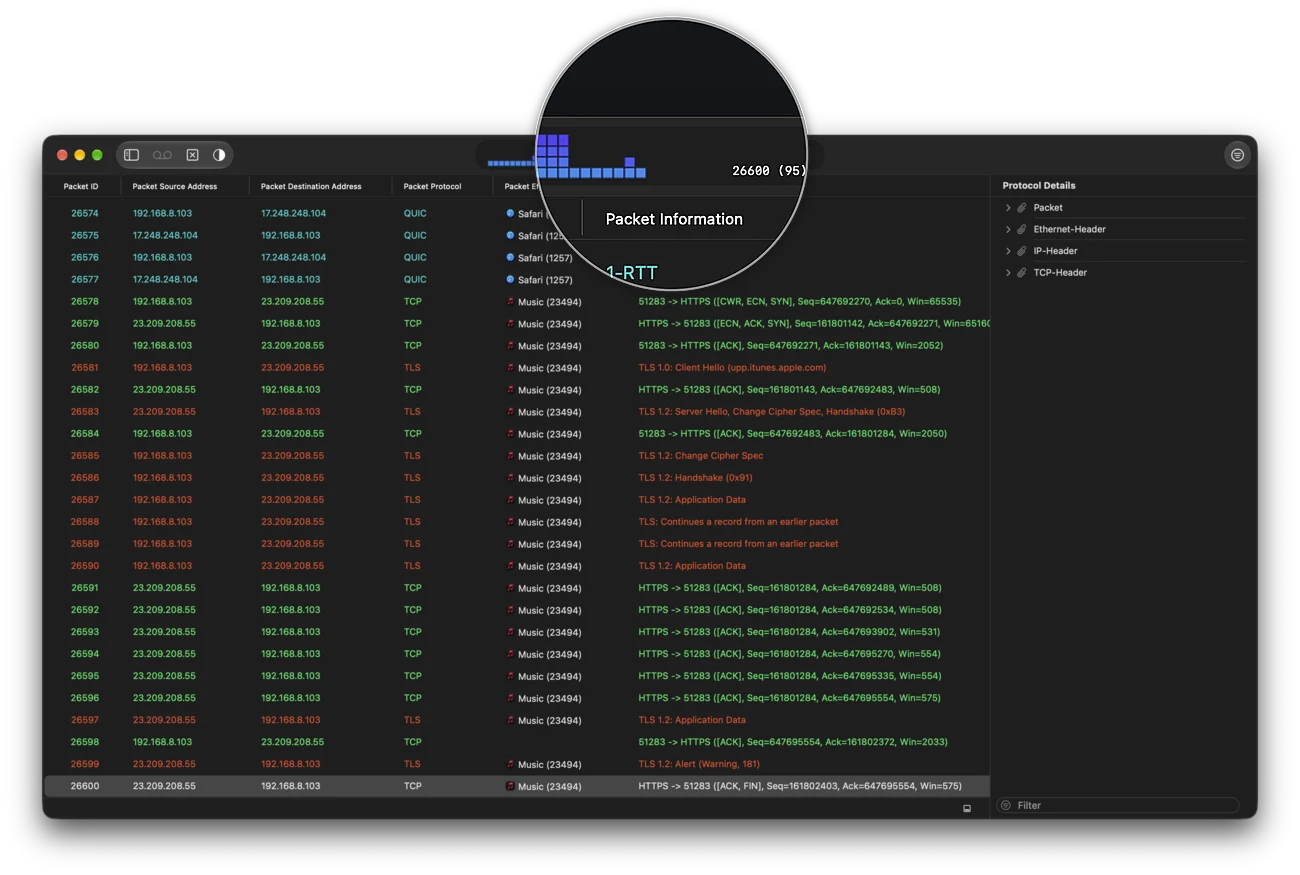Sort by Packet Destination Address column header
The width and height of the screenshot is (1300, 875).
[311, 186]
